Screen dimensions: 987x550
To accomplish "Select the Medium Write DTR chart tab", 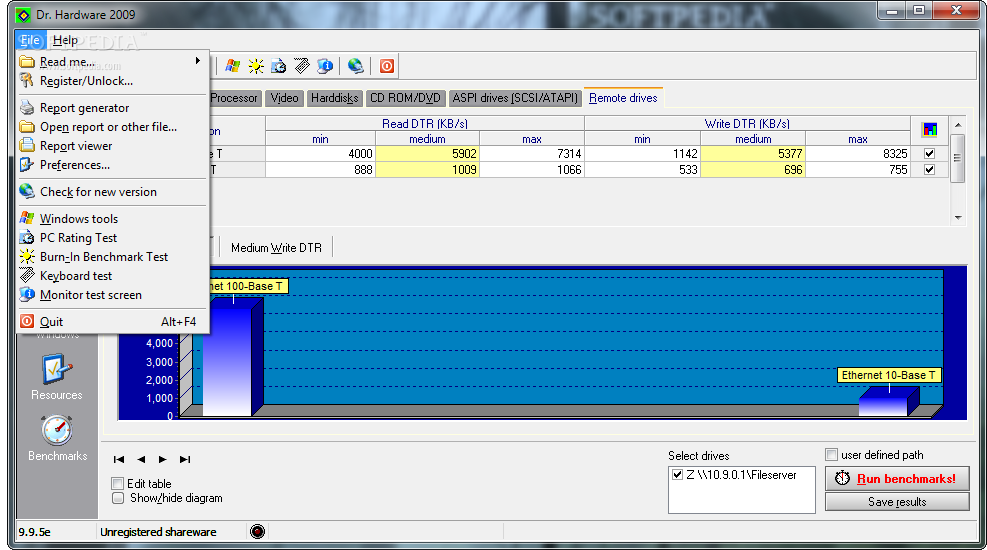I will pyautogui.click(x=276, y=248).
